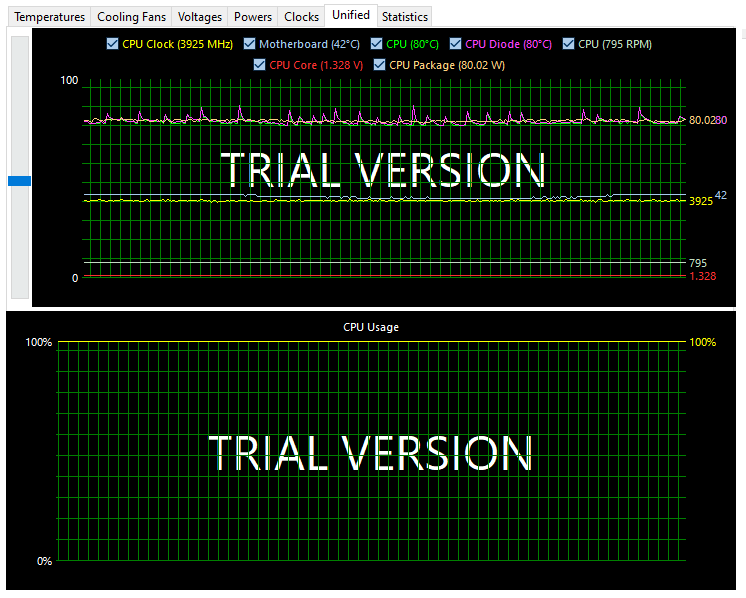Switch to the Temperatures tab
Image resolution: width=746 pixels, height=598 pixels.
49,17
